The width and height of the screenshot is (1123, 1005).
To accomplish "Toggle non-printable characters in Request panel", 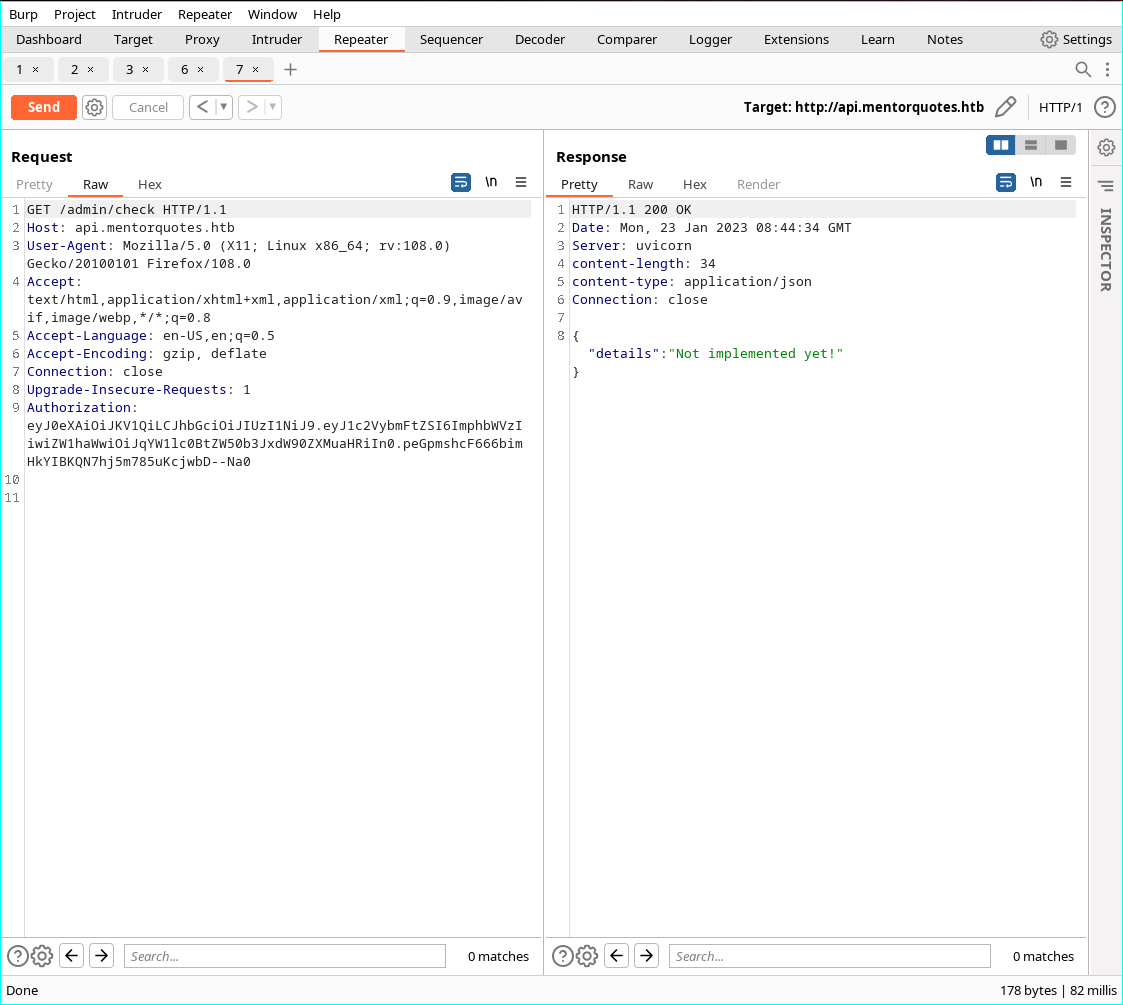I will 491,183.
